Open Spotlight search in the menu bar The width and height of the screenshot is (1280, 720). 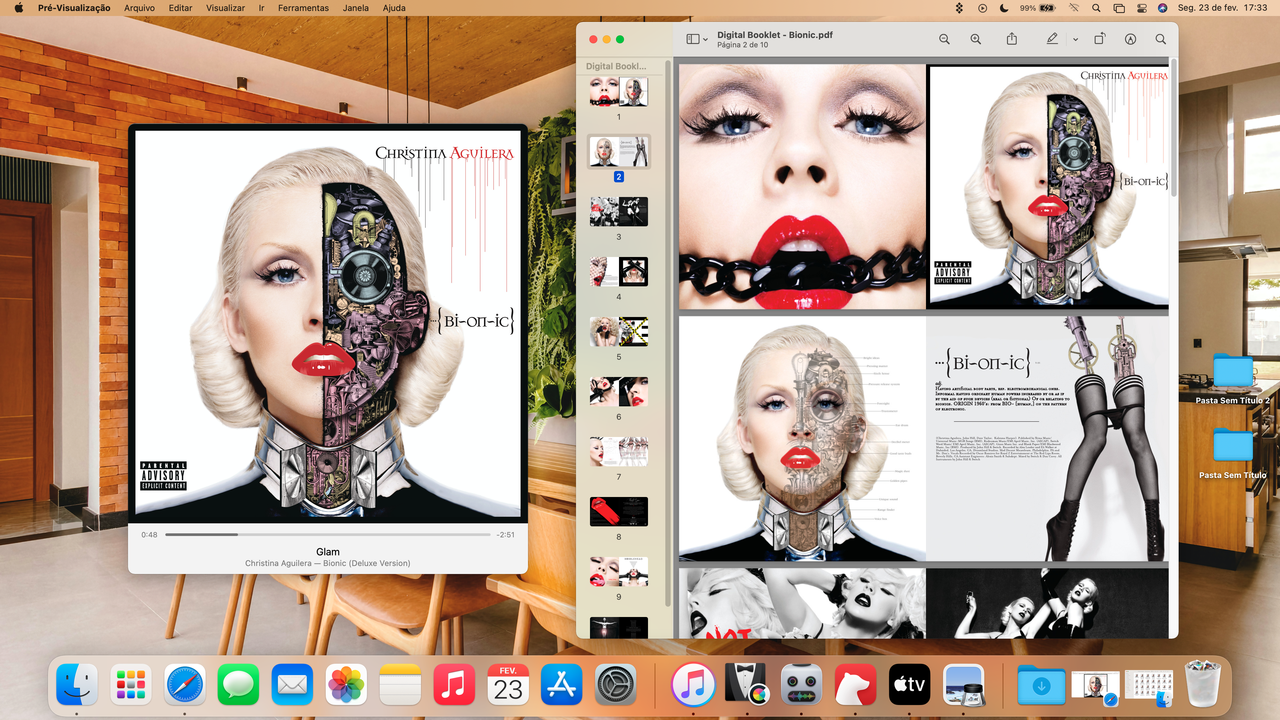1096,7
